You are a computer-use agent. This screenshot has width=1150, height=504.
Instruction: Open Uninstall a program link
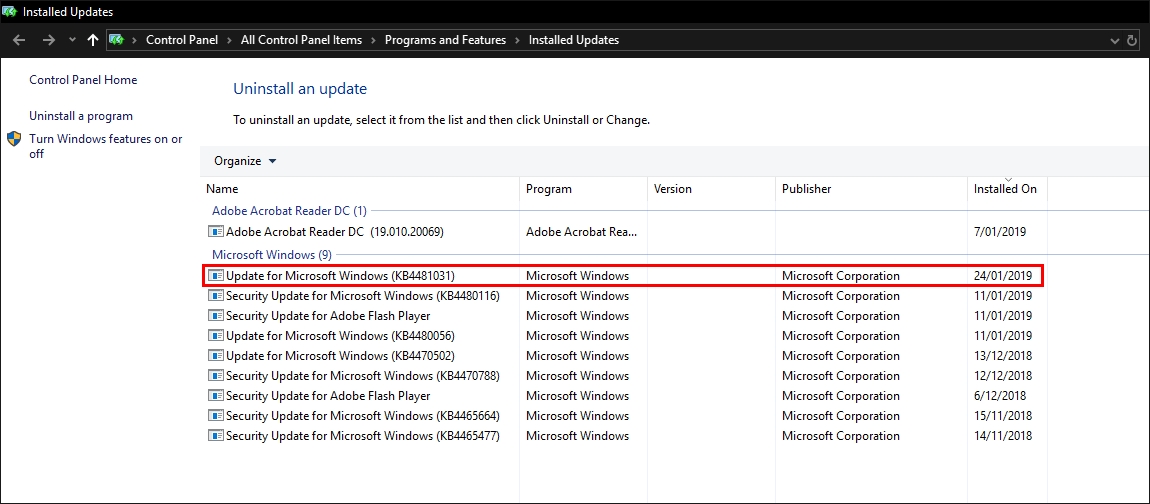81,116
